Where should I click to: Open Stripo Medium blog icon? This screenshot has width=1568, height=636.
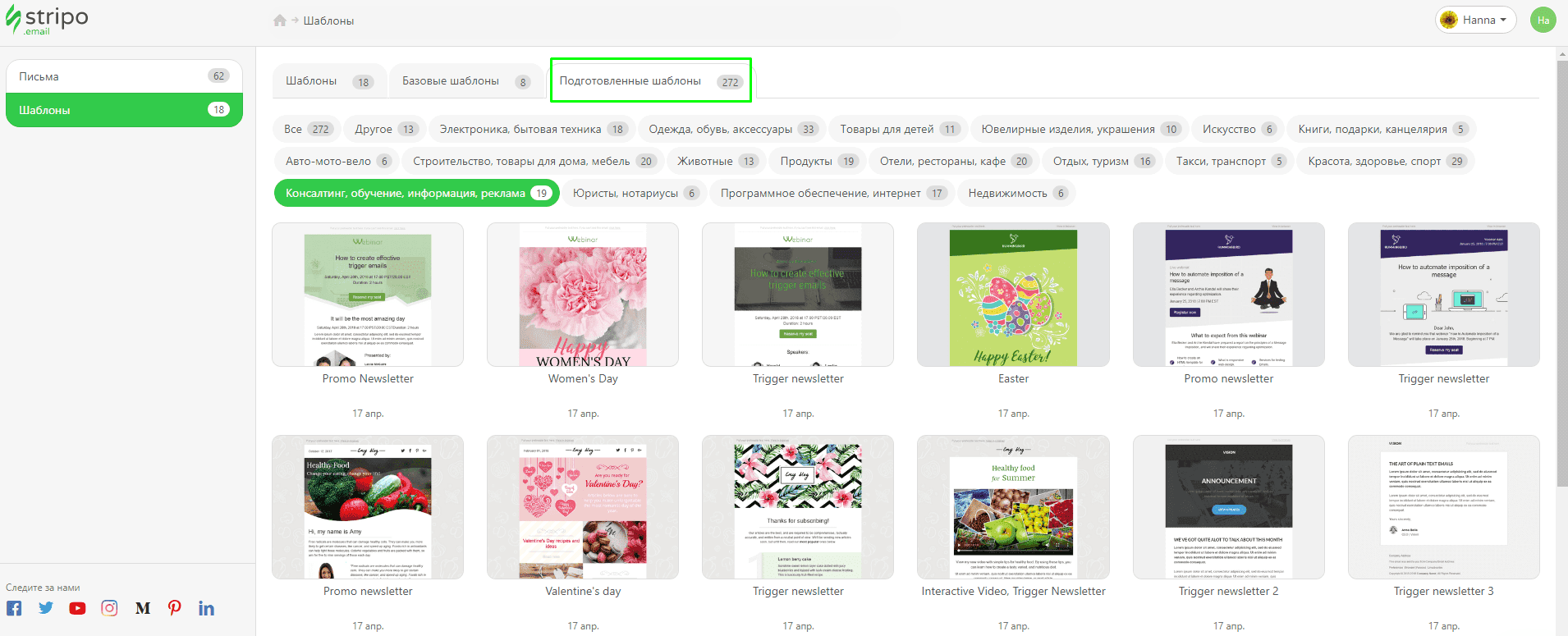(142, 608)
